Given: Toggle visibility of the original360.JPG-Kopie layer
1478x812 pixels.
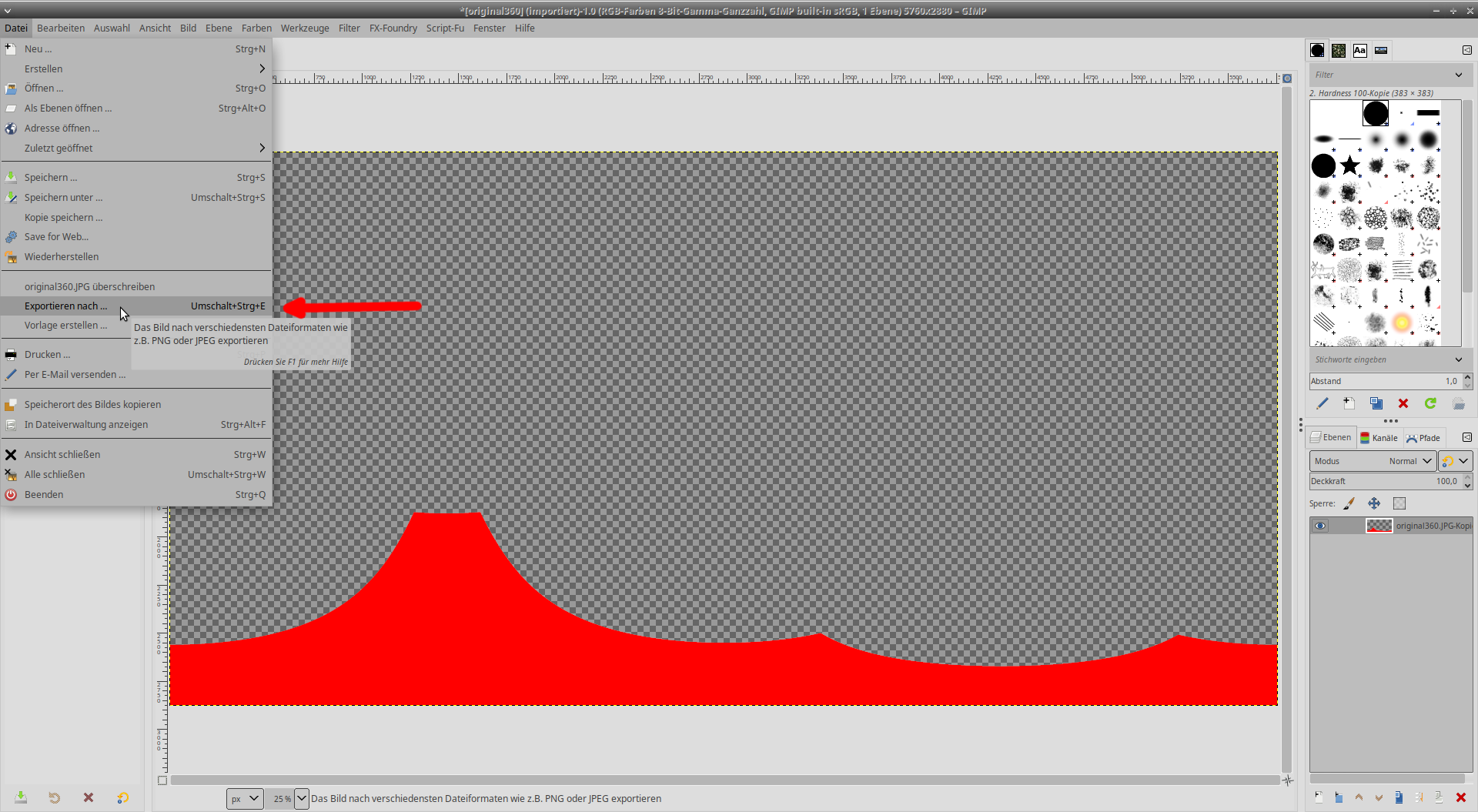Looking at the screenshot, I should pyautogui.click(x=1320, y=526).
